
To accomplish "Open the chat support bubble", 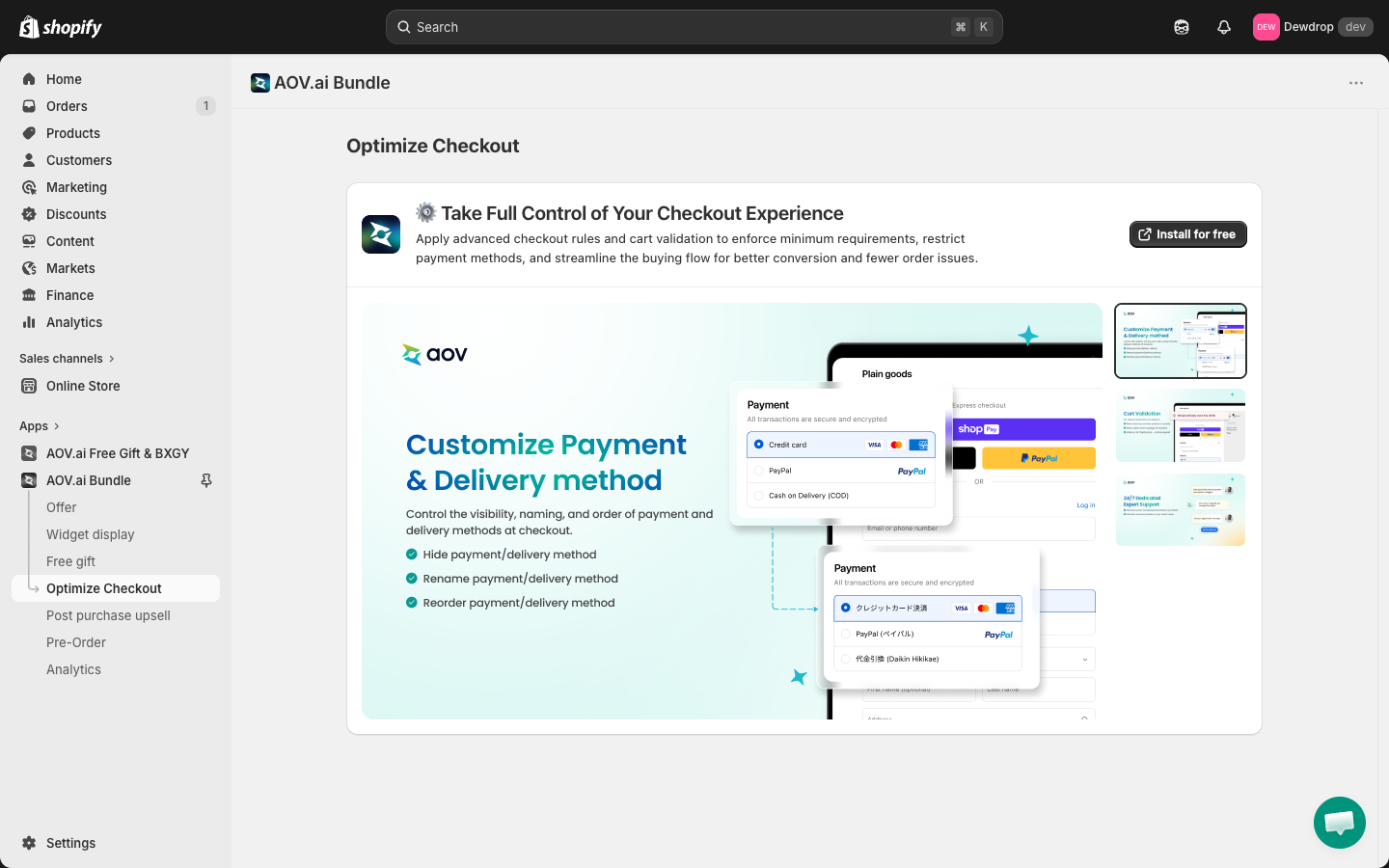I will click(x=1340, y=823).
